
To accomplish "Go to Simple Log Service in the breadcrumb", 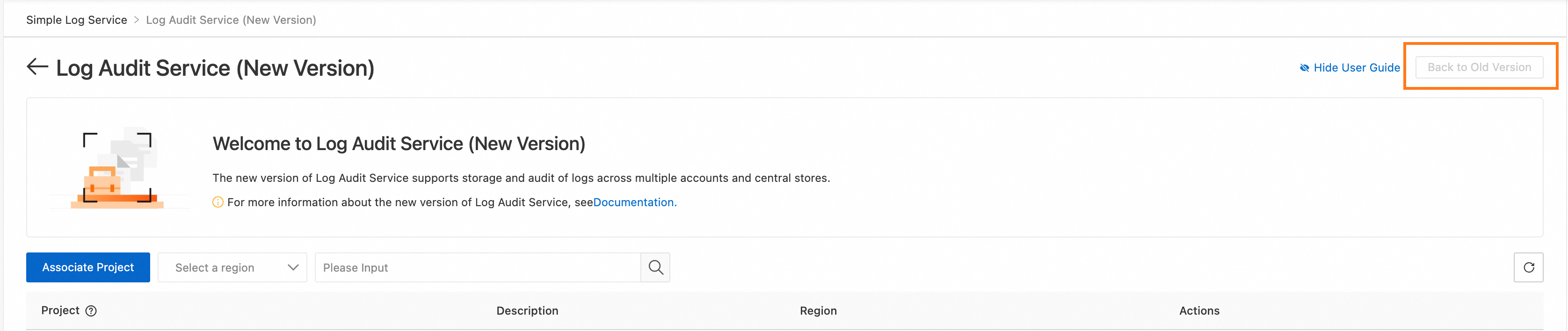I will pos(77,20).
